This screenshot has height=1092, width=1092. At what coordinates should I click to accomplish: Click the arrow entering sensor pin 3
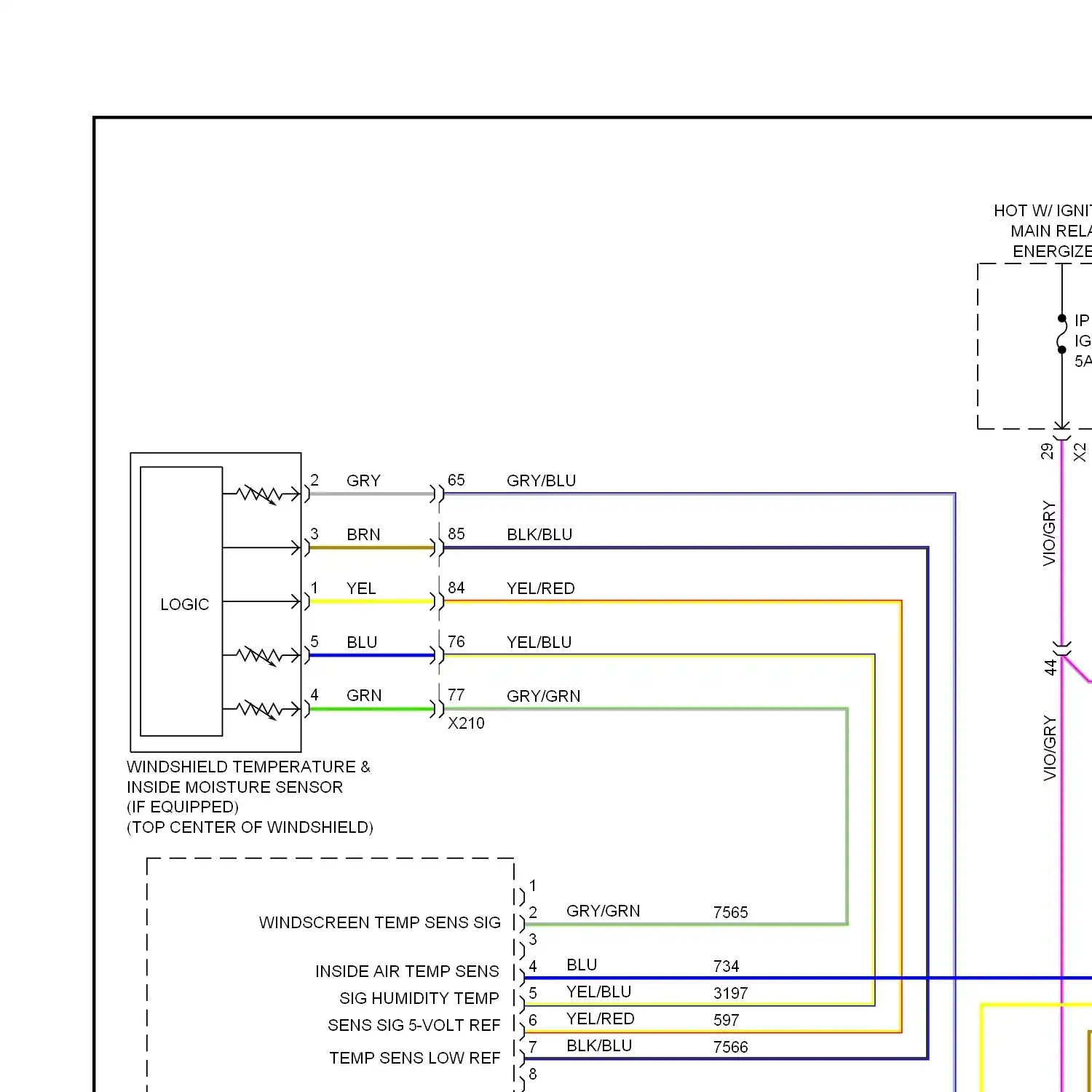click(294, 547)
